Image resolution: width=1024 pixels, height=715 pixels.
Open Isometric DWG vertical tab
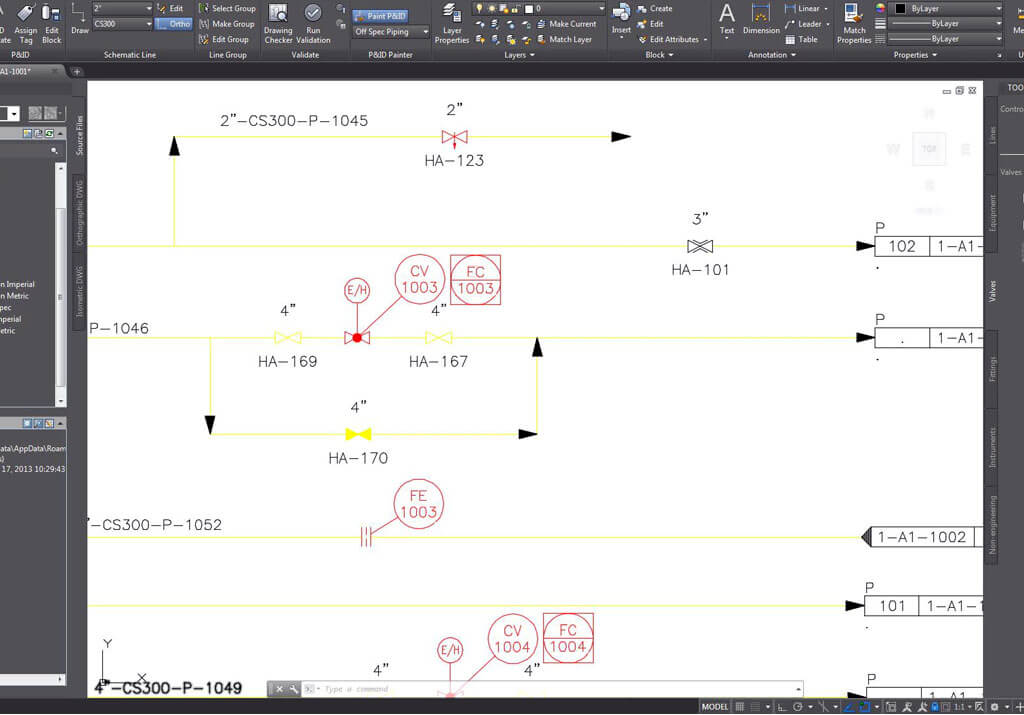[79, 291]
